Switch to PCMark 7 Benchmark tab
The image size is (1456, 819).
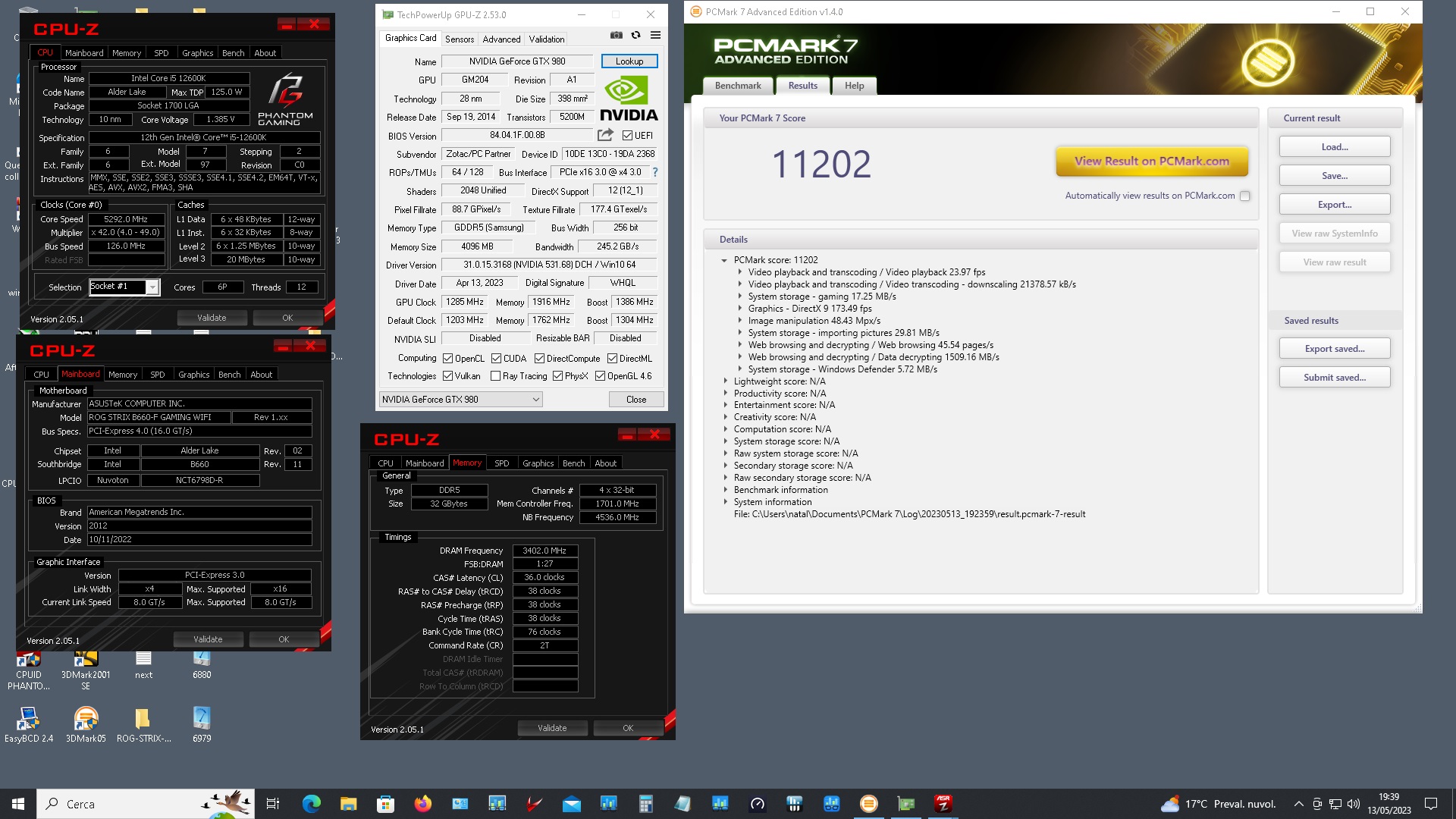[x=737, y=86]
